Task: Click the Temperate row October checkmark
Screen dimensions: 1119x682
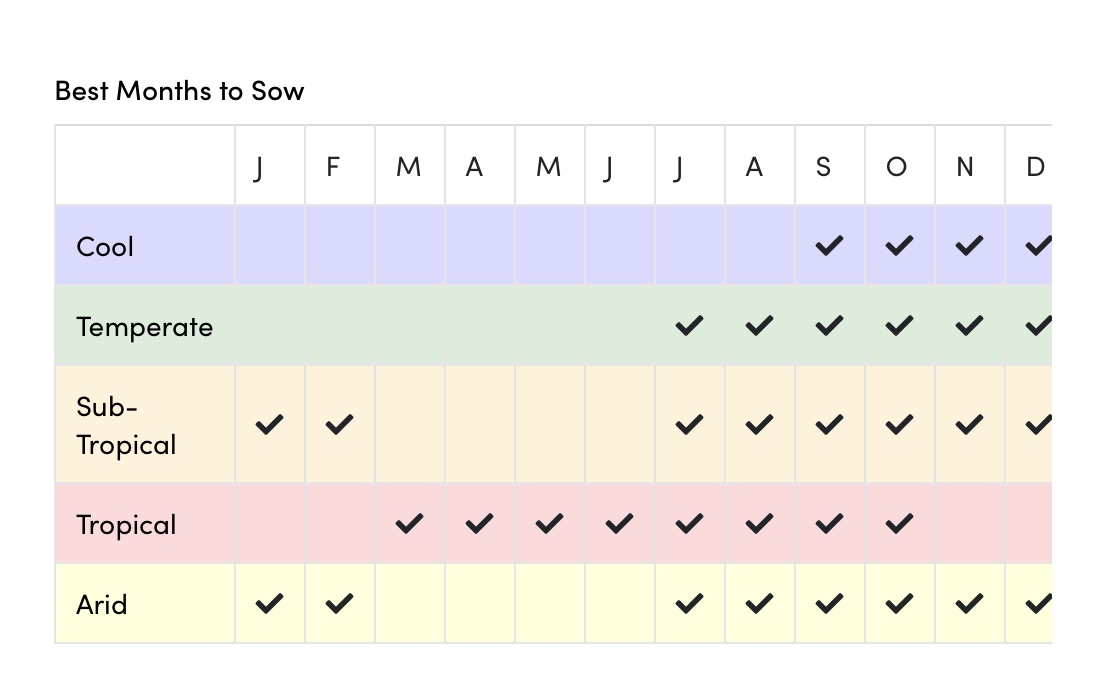Action: tap(899, 325)
